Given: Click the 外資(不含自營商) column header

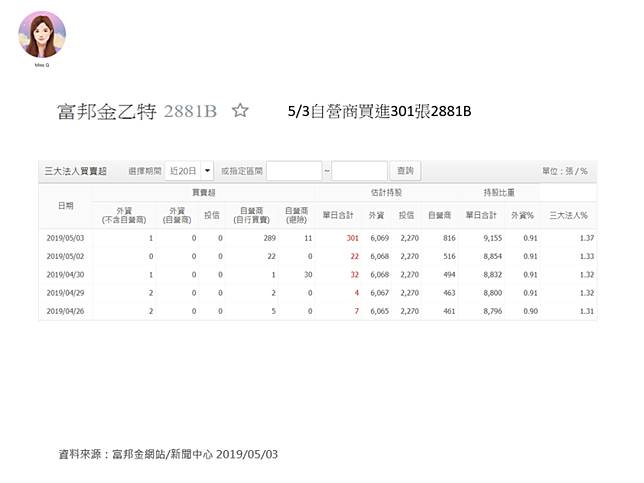Looking at the screenshot, I should pyautogui.click(x=124, y=215).
